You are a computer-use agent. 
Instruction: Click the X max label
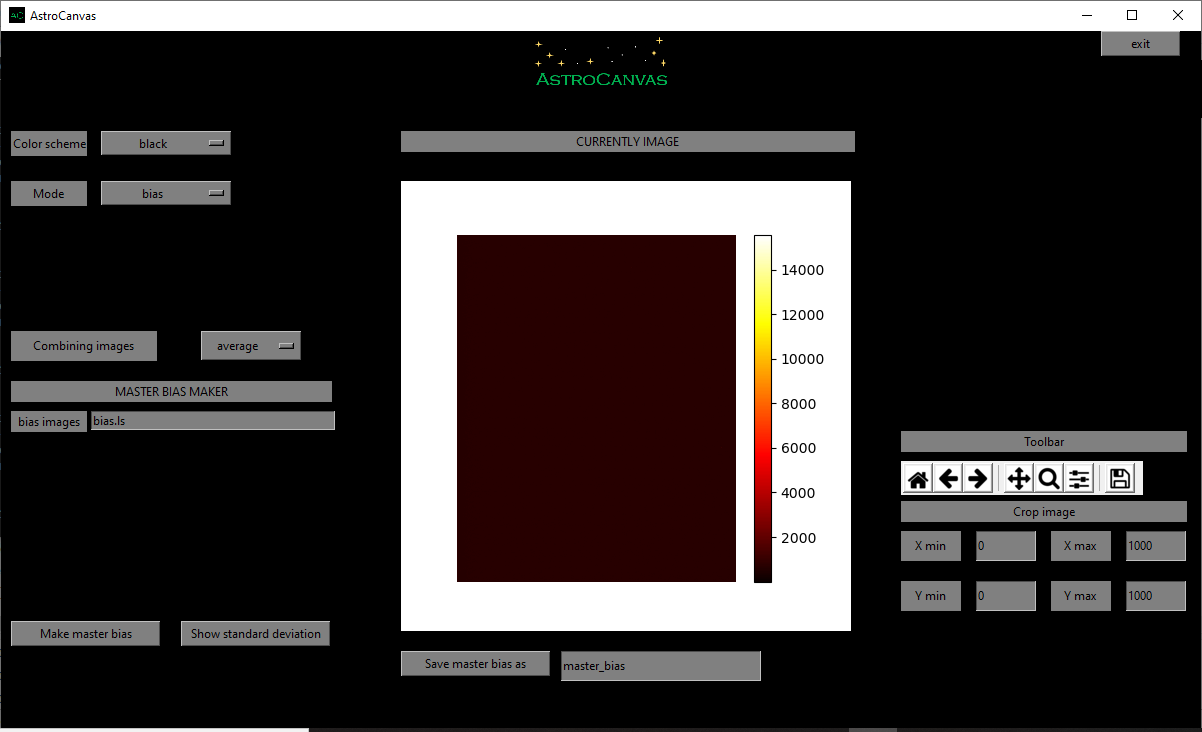1081,546
